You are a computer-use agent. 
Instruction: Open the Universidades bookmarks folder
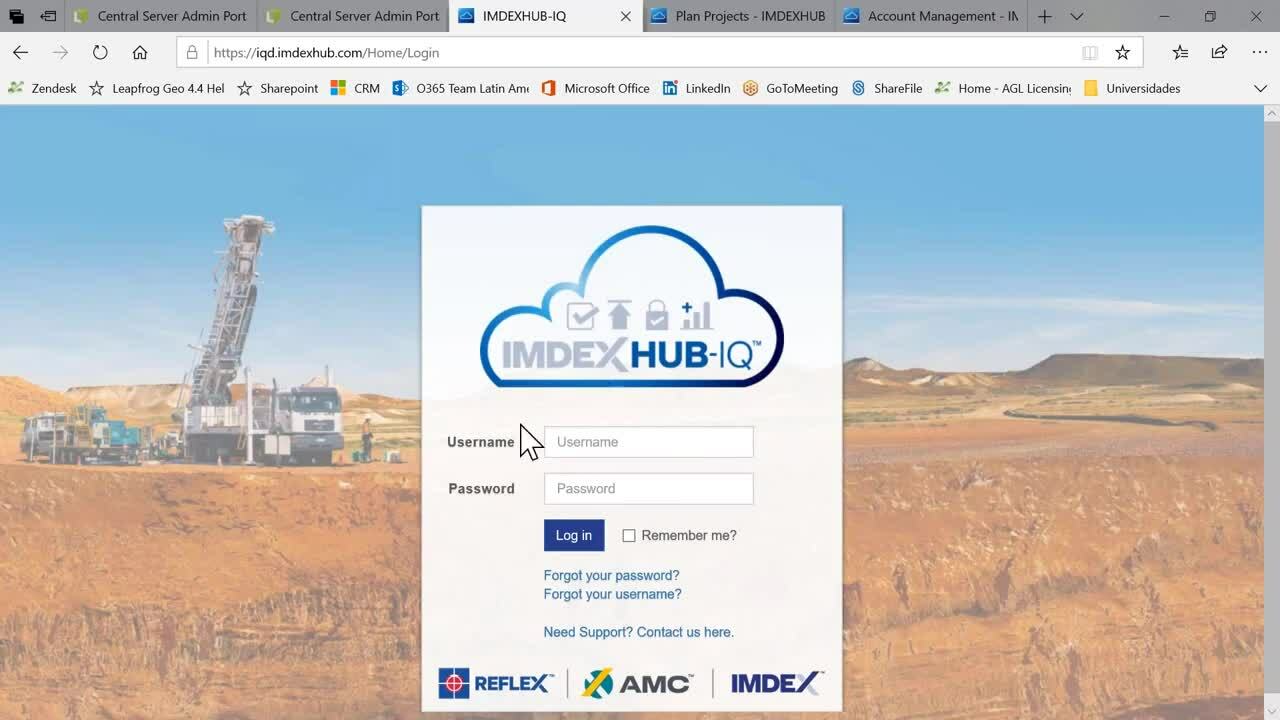coord(1131,88)
